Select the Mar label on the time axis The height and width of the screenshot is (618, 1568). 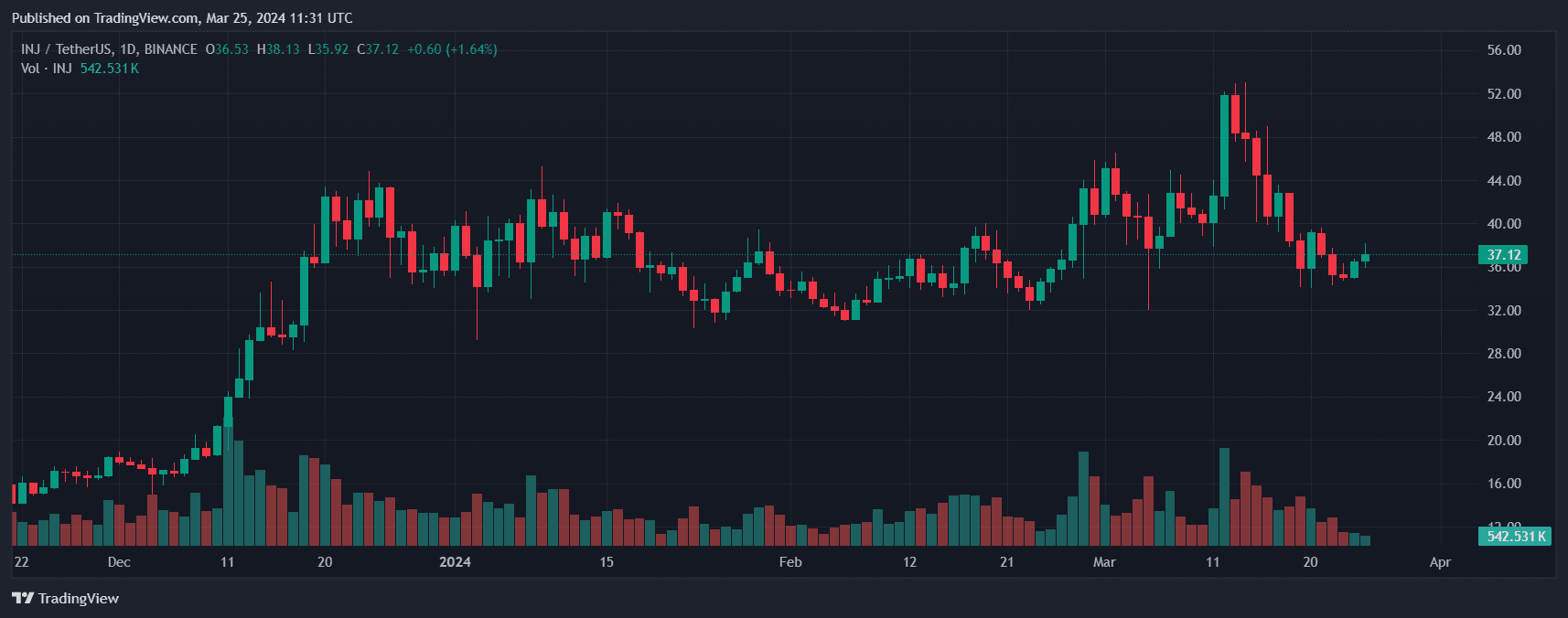1104,562
